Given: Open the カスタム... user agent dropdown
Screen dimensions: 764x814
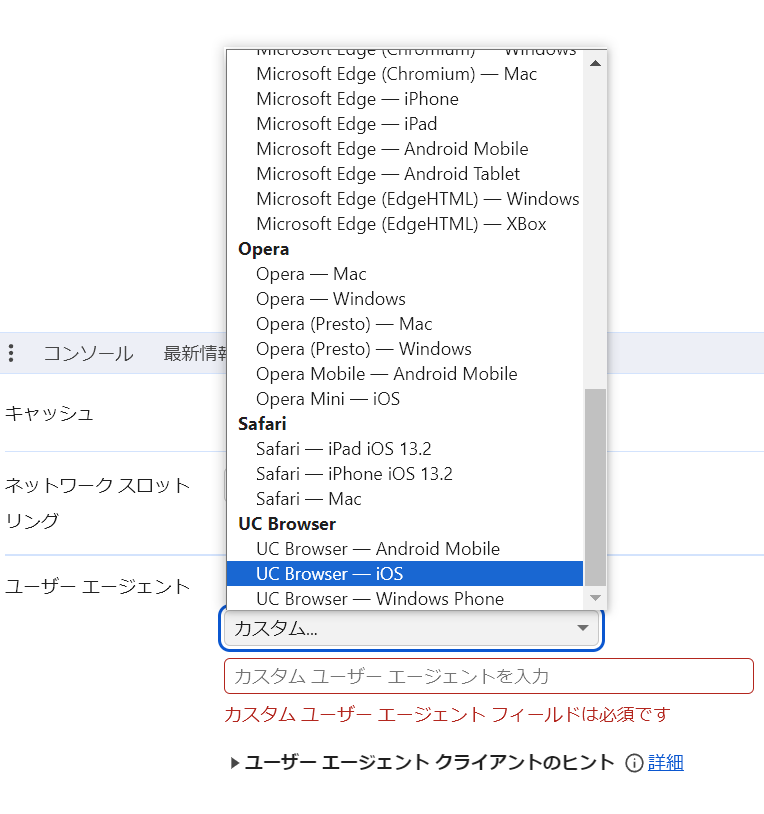Looking at the screenshot, I should click(410, 628).
